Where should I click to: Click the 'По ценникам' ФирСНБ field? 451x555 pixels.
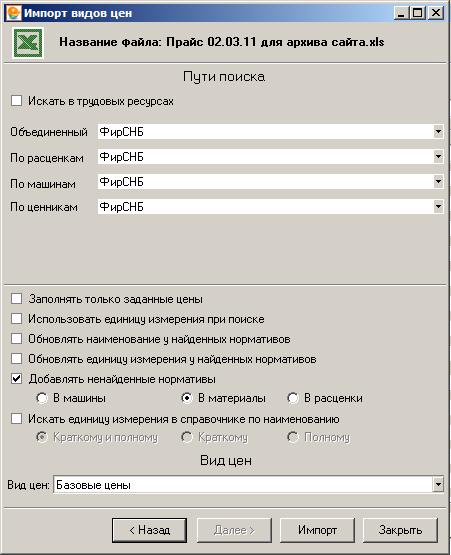pyautogui.click(x=270, y=207)
